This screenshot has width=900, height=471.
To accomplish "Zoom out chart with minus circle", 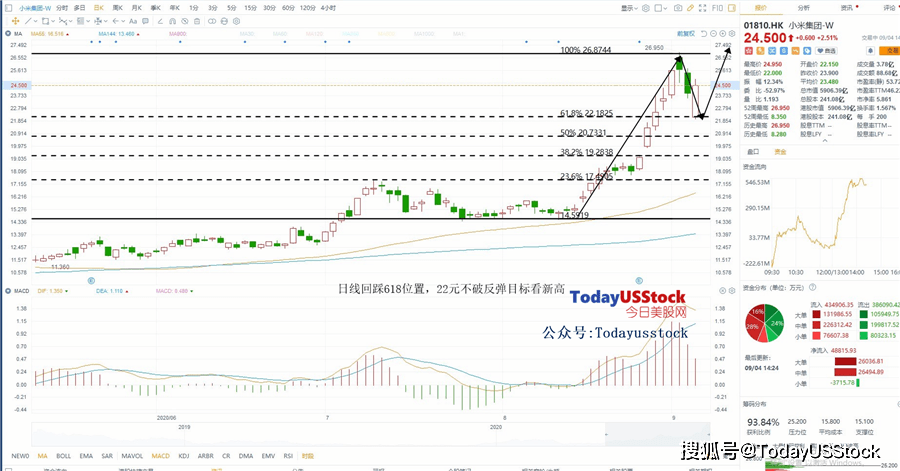I will (713, 34).
